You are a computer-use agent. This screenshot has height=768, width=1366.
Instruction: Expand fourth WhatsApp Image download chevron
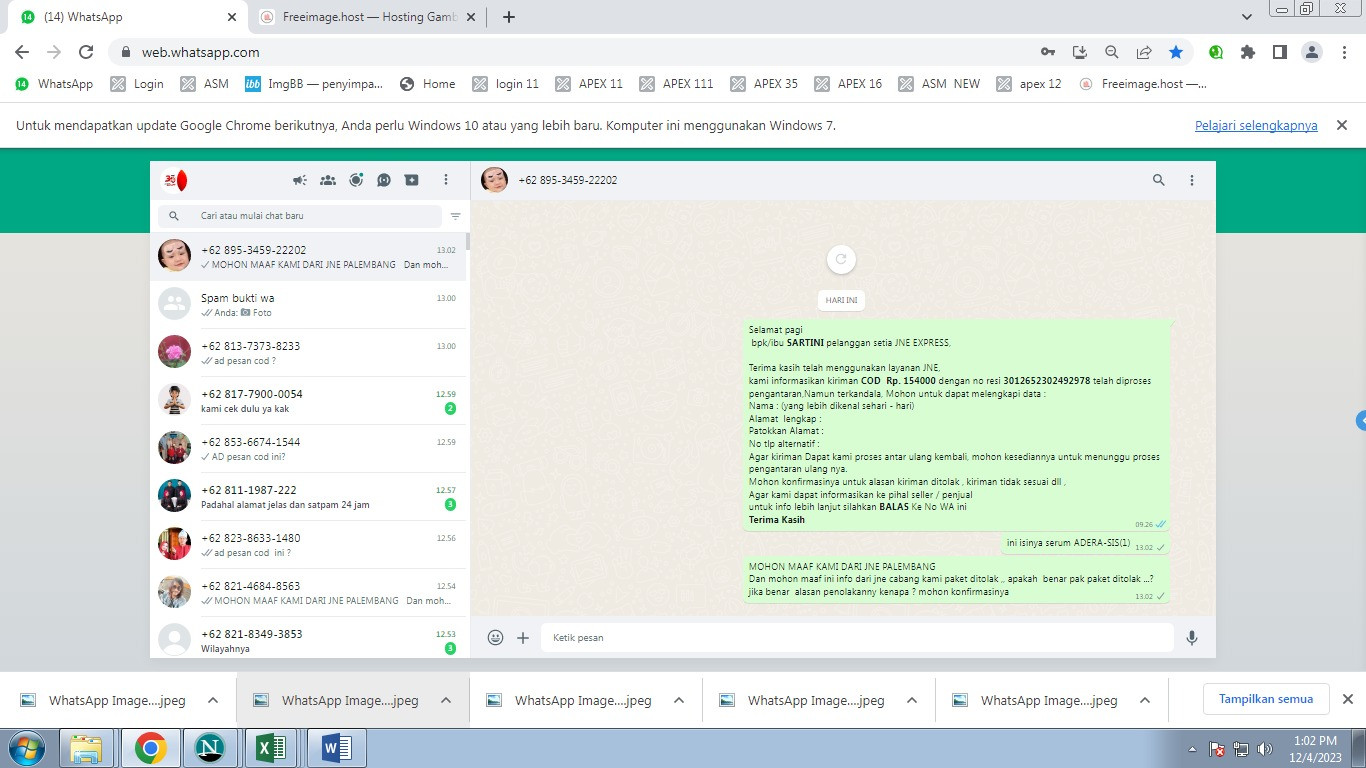pos(912,700)
